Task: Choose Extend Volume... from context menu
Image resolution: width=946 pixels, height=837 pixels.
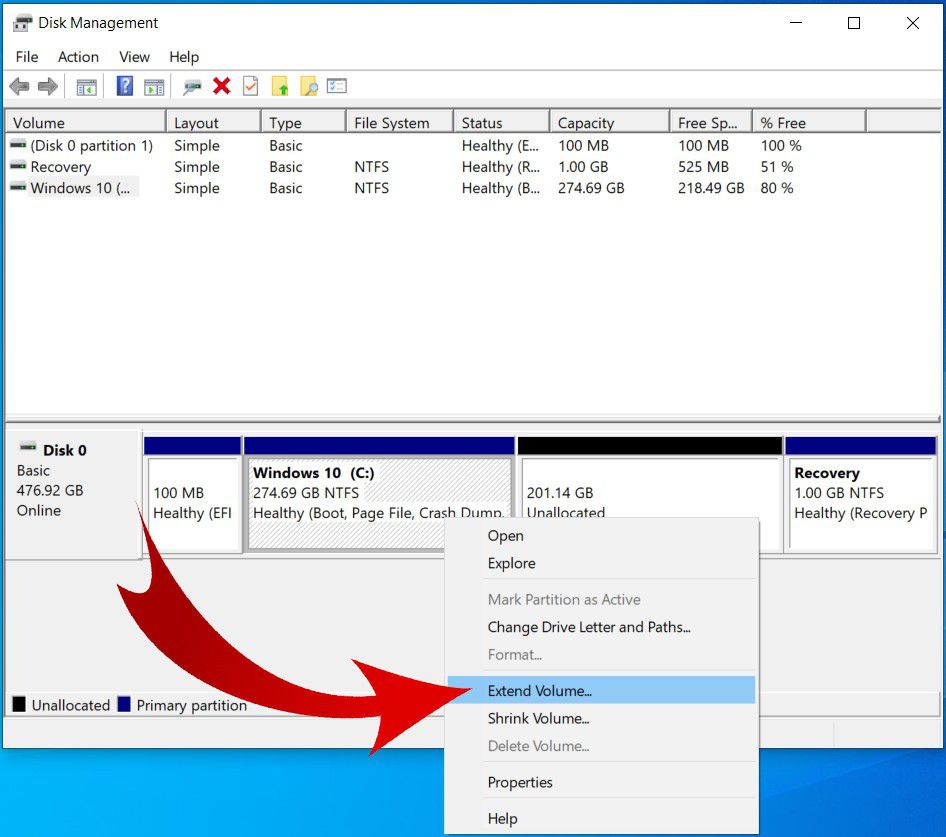Action: click(540, 690)
